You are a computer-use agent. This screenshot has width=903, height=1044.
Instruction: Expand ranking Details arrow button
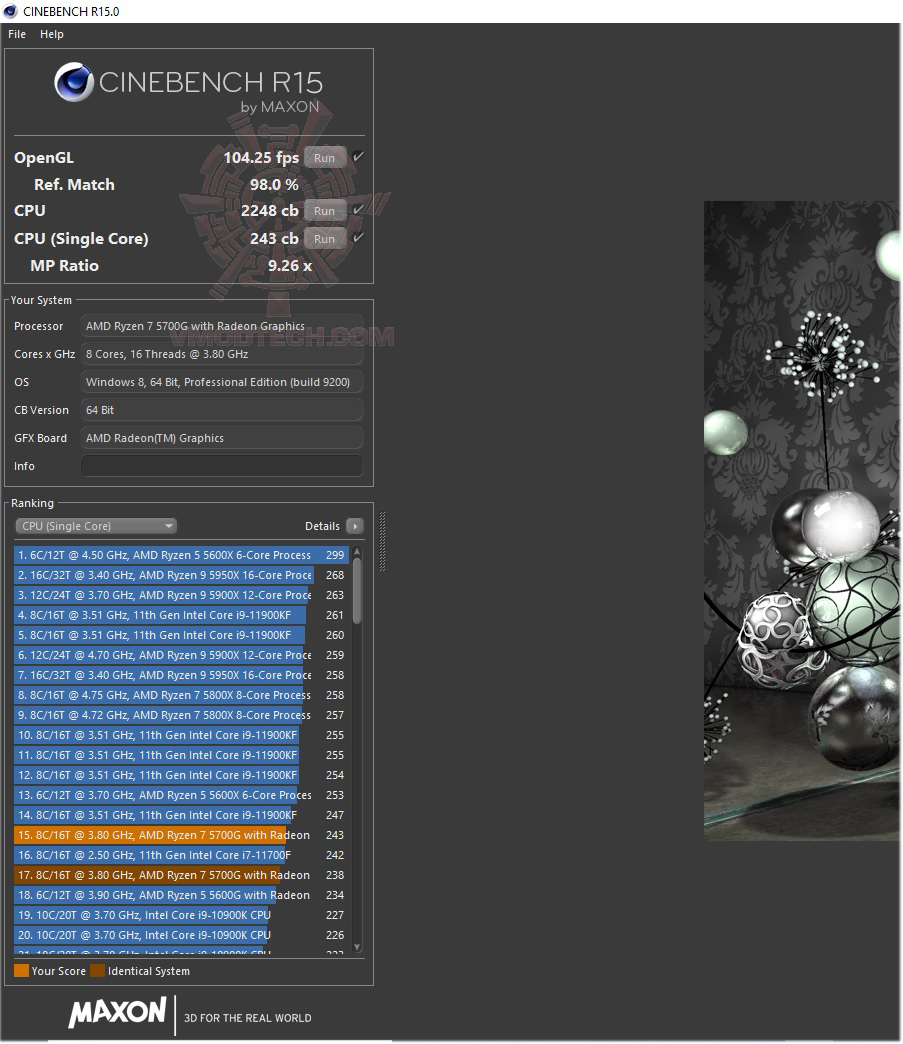356,526
